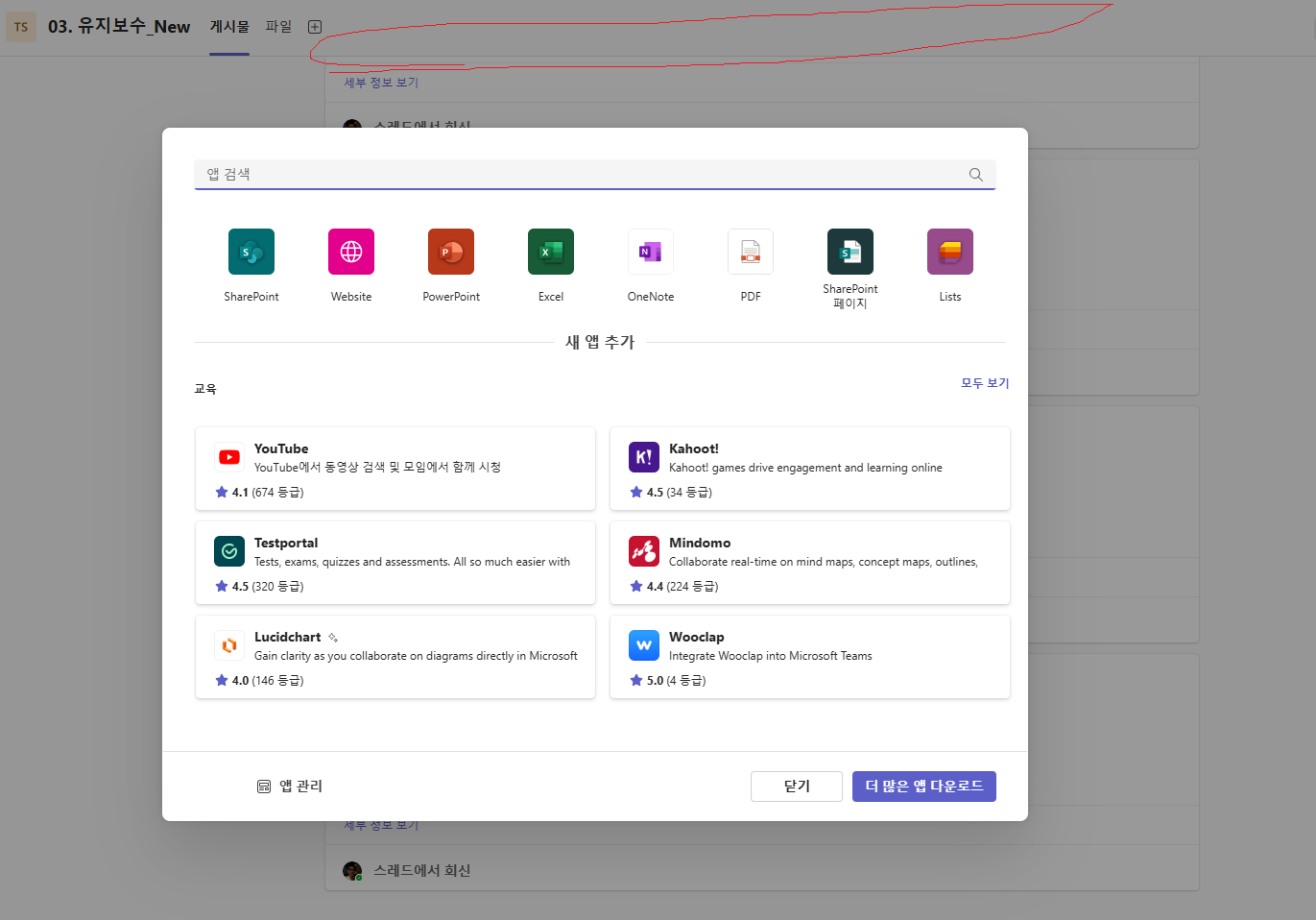Image resolution: width=1316 pixels, height=920 pixels.
Task: Choose the SharePoint 페이지 app icon
Action: tap(850, 252)
